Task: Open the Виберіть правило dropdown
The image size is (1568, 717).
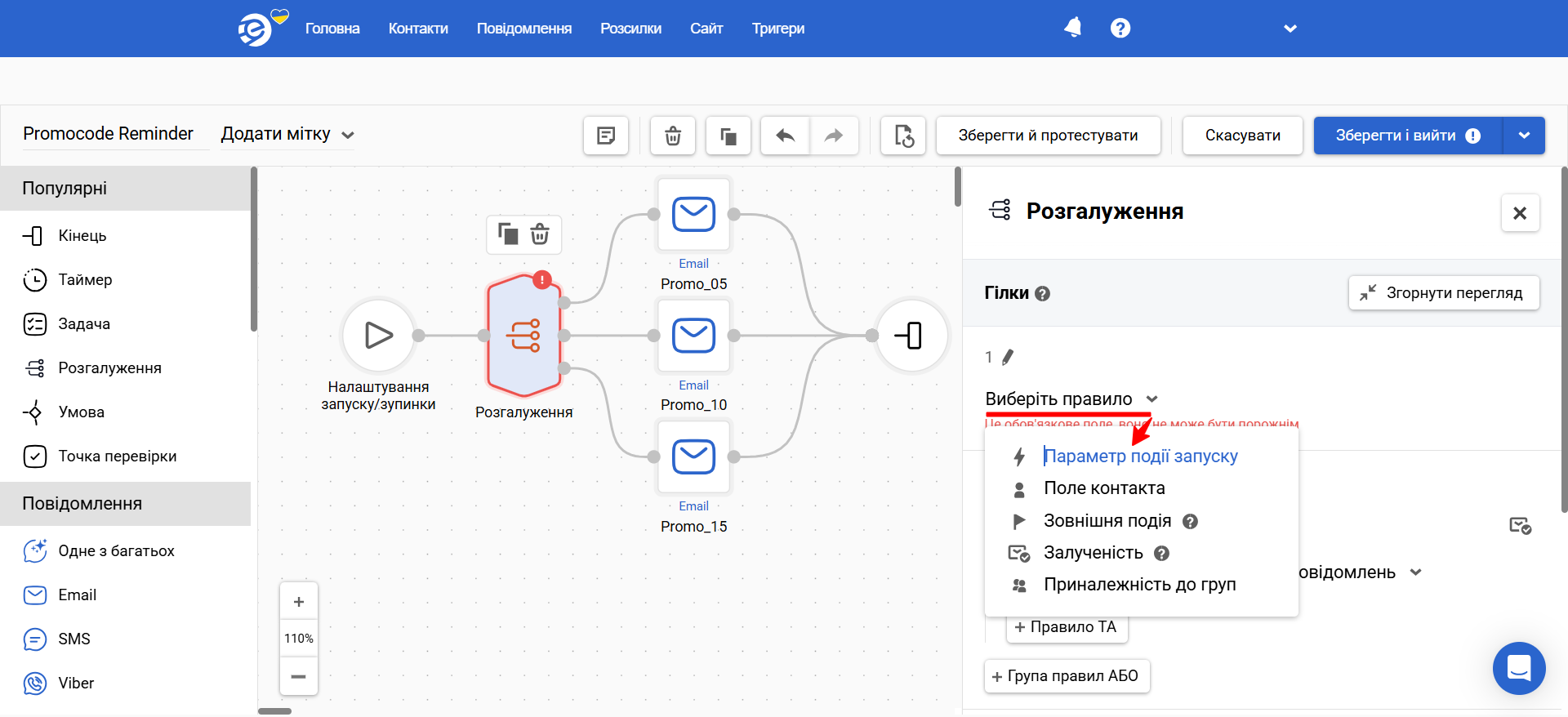Action: click(1071, 399)
